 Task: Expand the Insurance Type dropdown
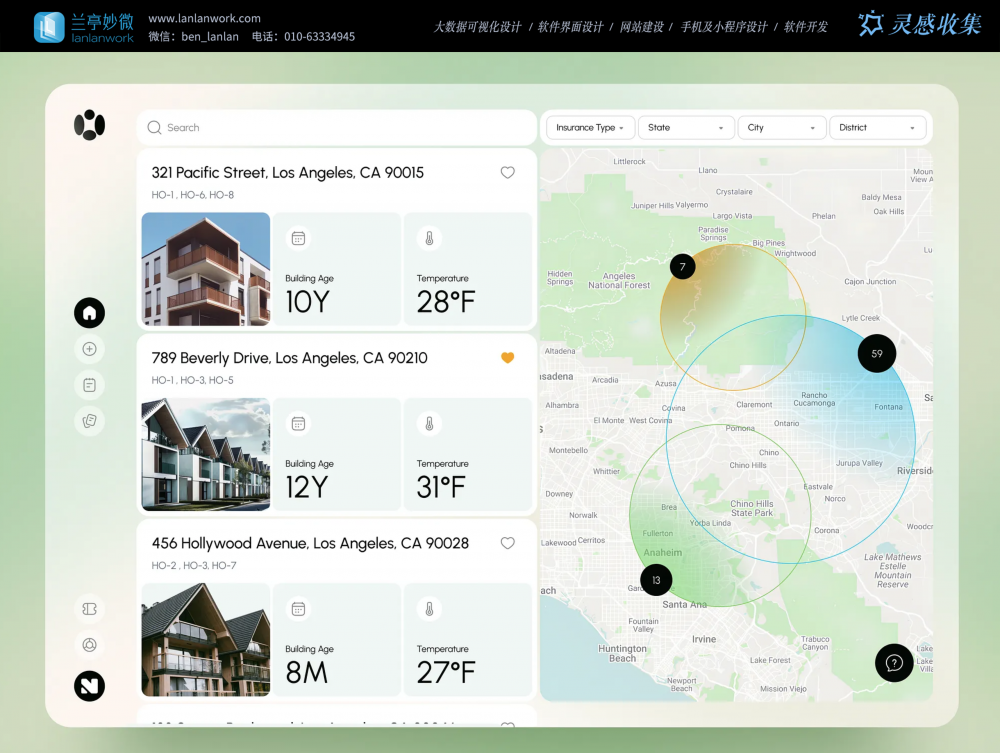point(590,128)
